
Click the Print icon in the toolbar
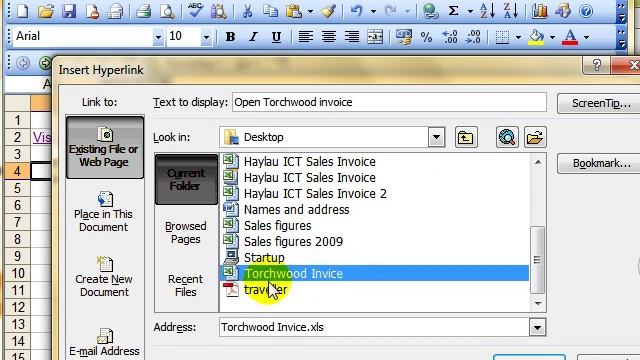pyautogui.click(x=143, y=11)
